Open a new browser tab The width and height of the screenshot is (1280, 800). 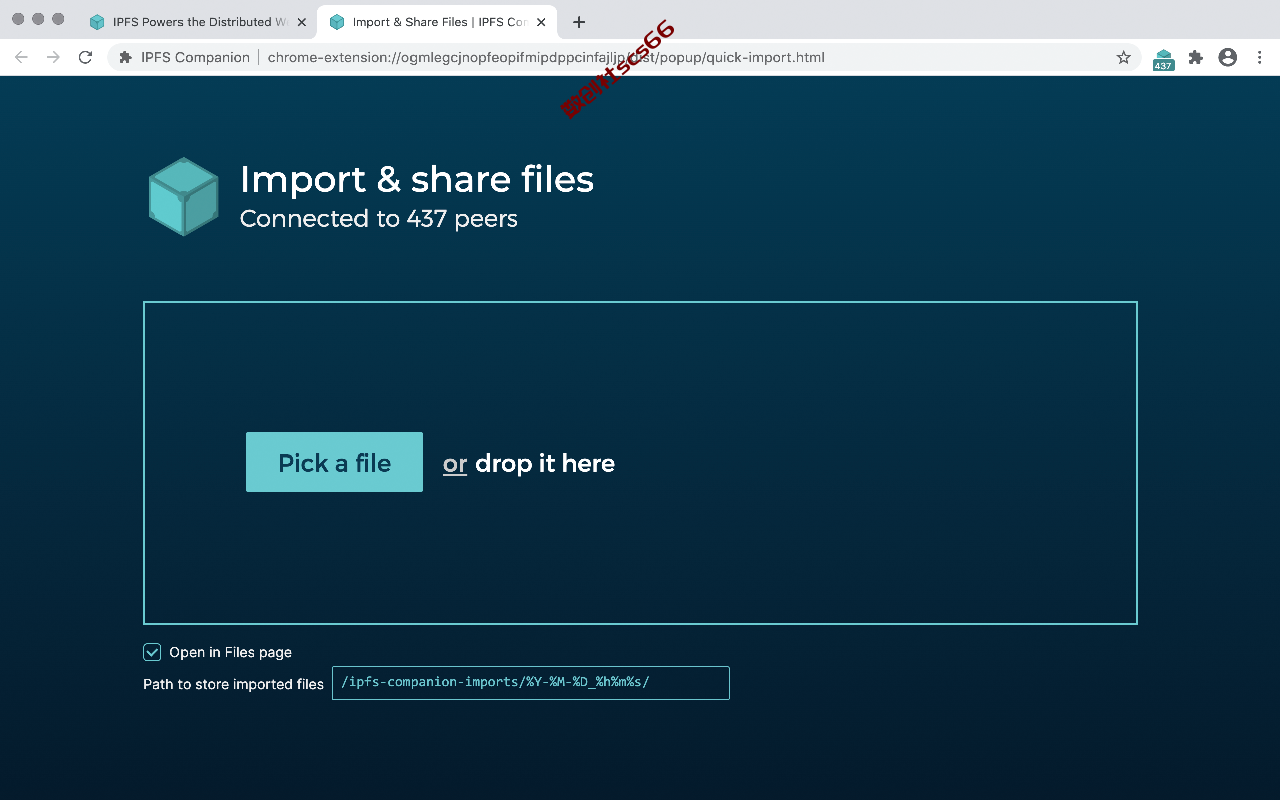[579, 22]
